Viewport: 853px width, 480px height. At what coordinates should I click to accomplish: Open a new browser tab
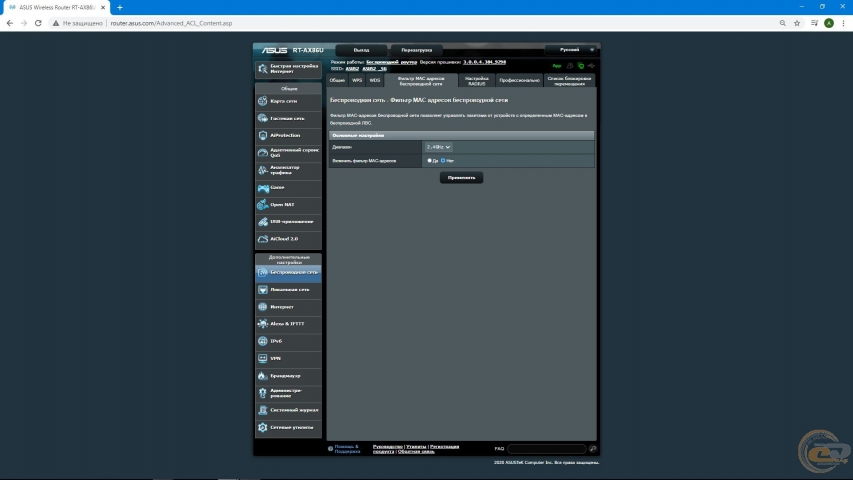point(120,8)
